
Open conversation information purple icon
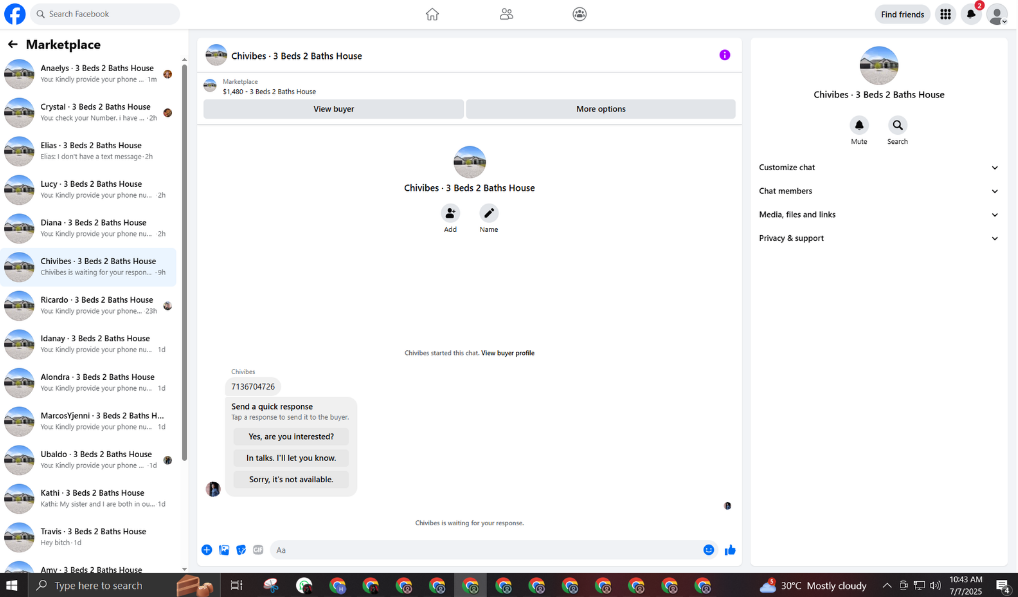pyautogui.click(x=725, y=55)
